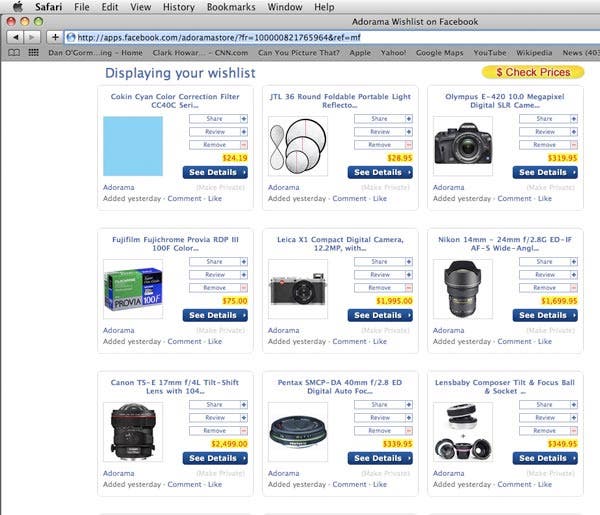Open the Yahoo! bookmark

tap(393, 53)
